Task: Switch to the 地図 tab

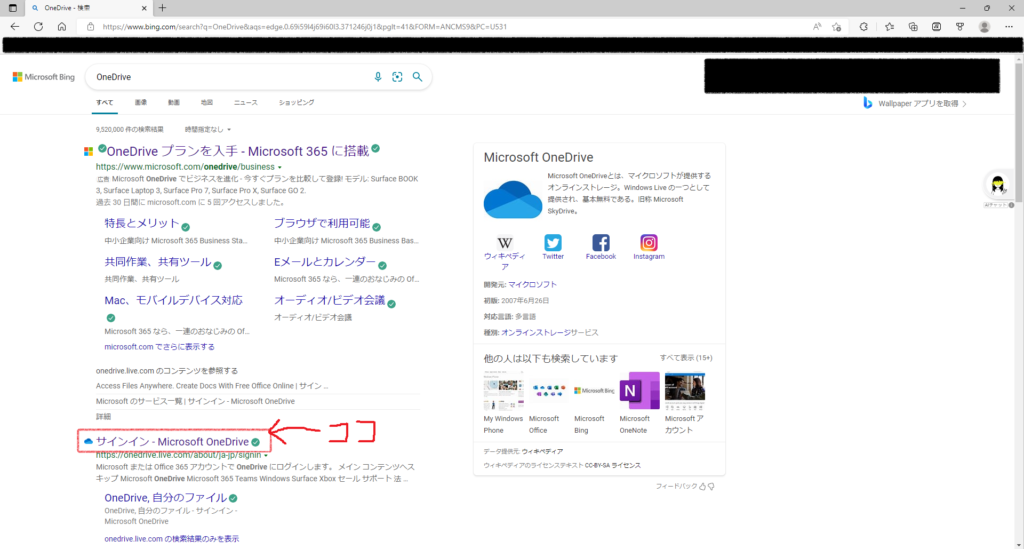Action: click(x=207, y=102)
